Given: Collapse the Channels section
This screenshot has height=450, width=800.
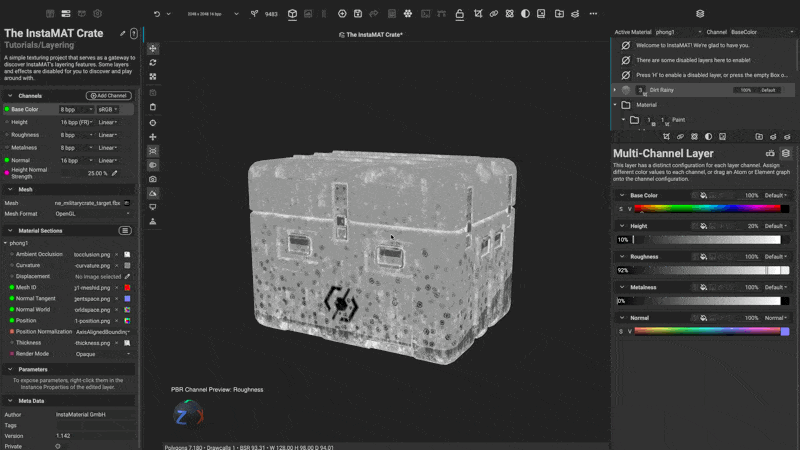Looking at the screenshot, I should pyautogui.click(x=10, y=96).
